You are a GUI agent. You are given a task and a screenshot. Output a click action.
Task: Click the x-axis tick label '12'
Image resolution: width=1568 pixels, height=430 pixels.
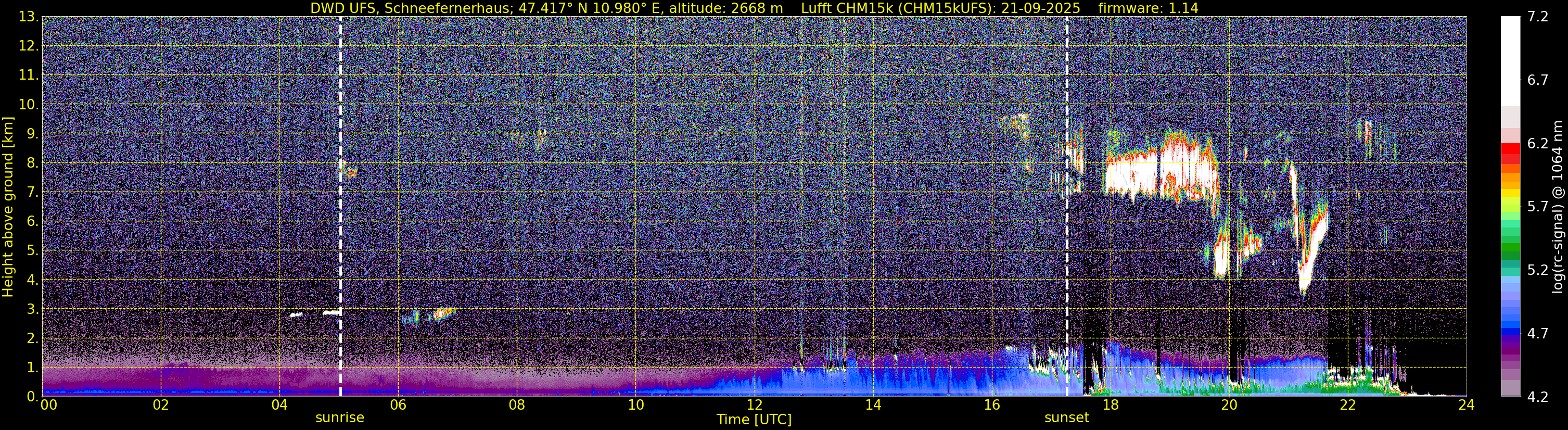[754, 405]
